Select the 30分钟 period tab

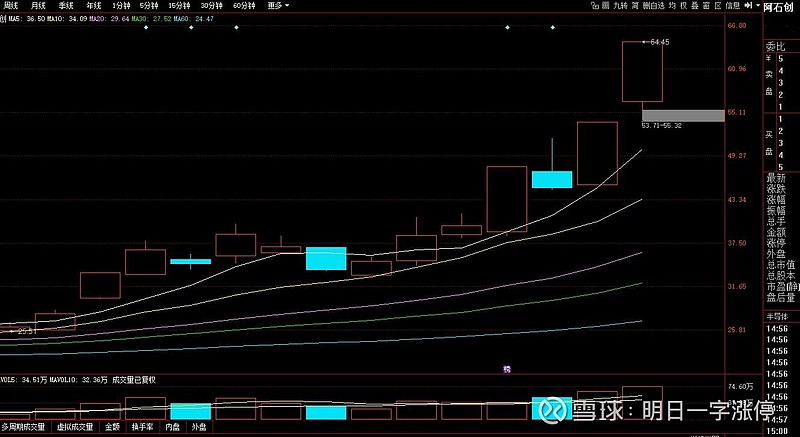click(x=211, y=6)
